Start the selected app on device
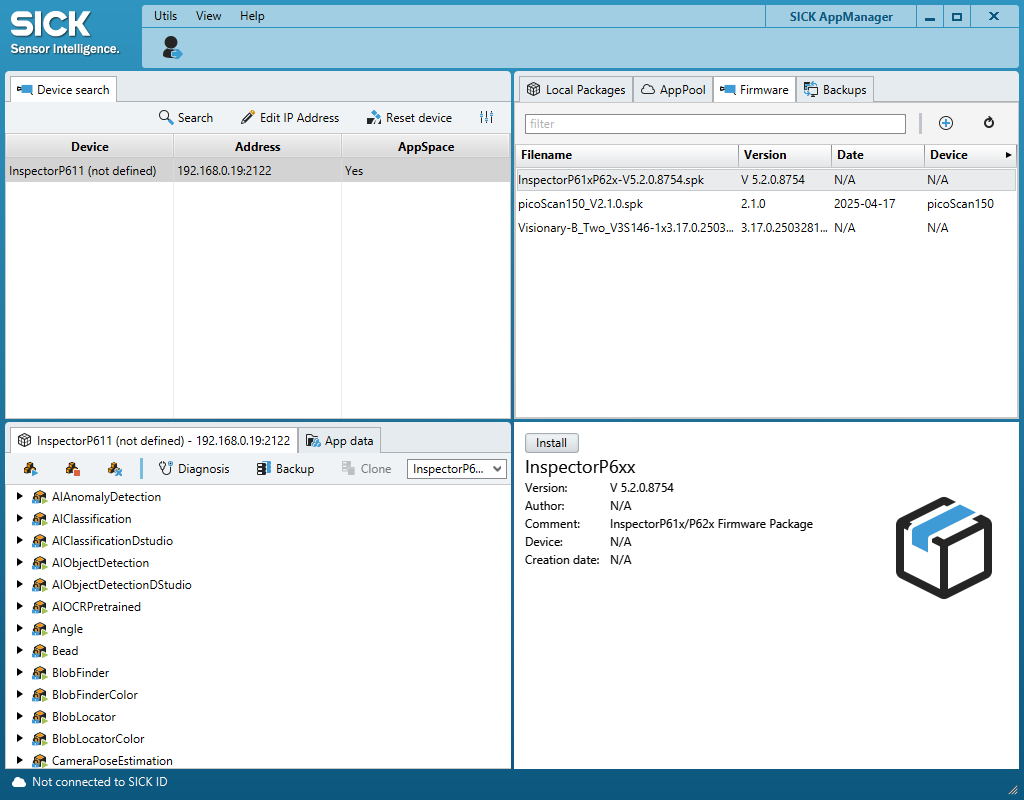 point(30,468)
